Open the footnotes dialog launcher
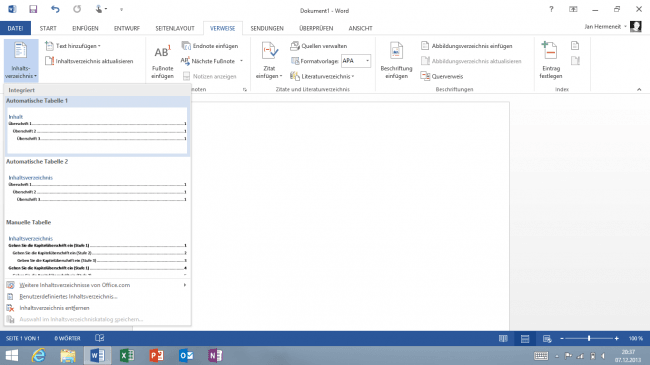This screenshot has width=650, height=365. (245, 89)
